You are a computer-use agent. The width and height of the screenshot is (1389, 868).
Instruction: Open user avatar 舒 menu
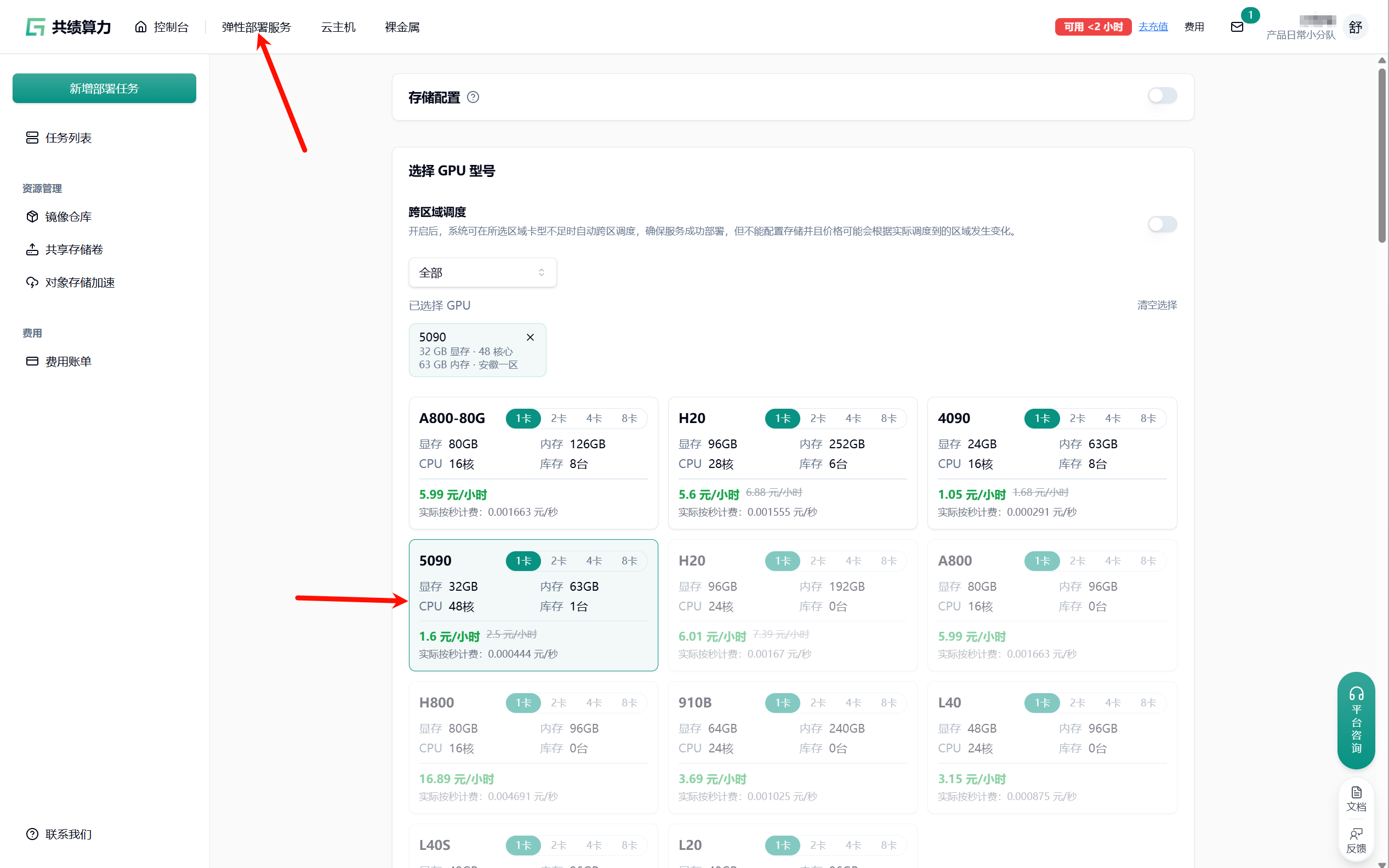[1355, 27]
